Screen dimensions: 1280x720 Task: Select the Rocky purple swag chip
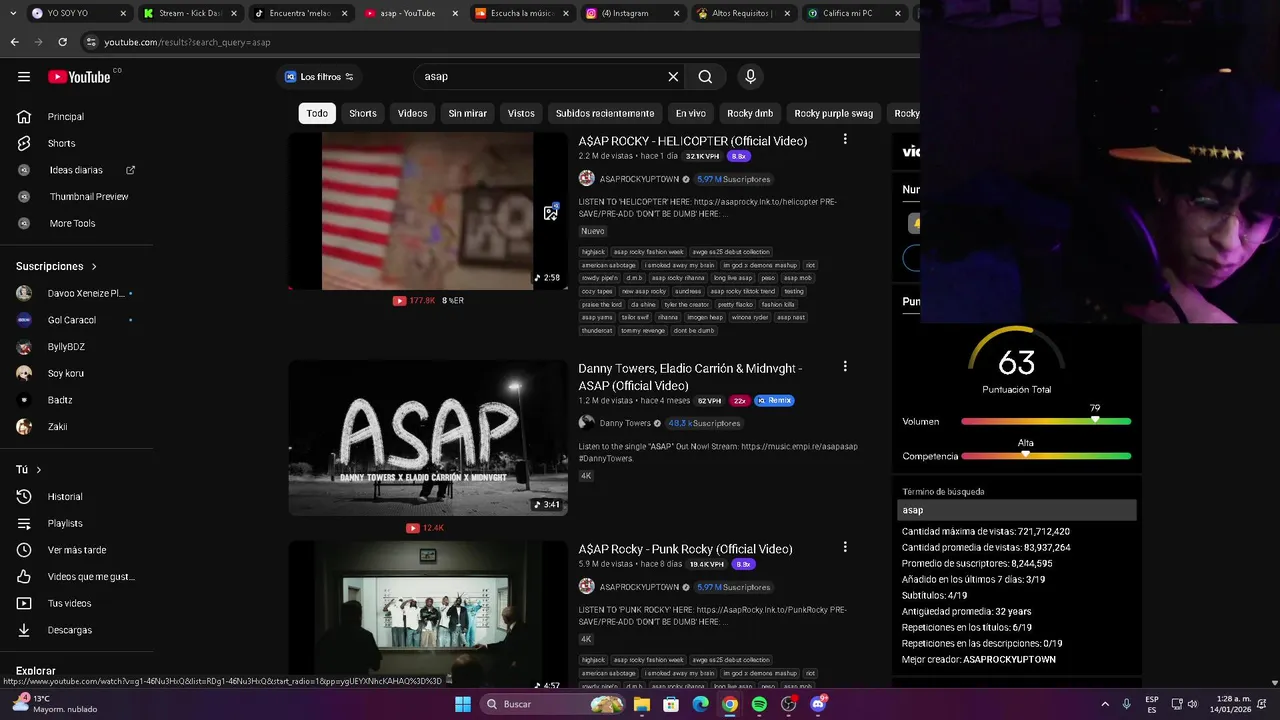pyautogui.click(x=833, y=113)
